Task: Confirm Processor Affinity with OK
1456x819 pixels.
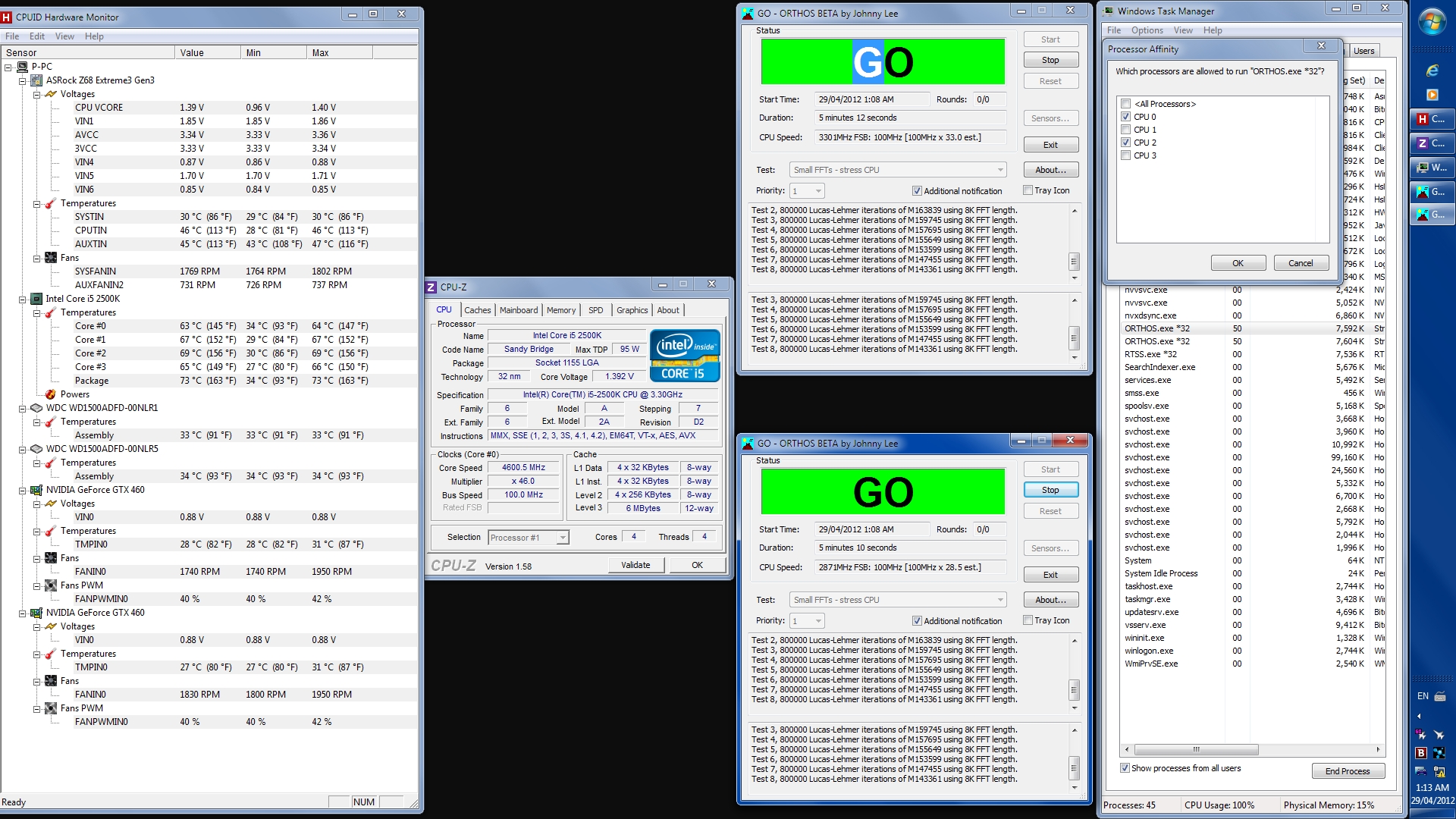Action: tap(1238, 263)
